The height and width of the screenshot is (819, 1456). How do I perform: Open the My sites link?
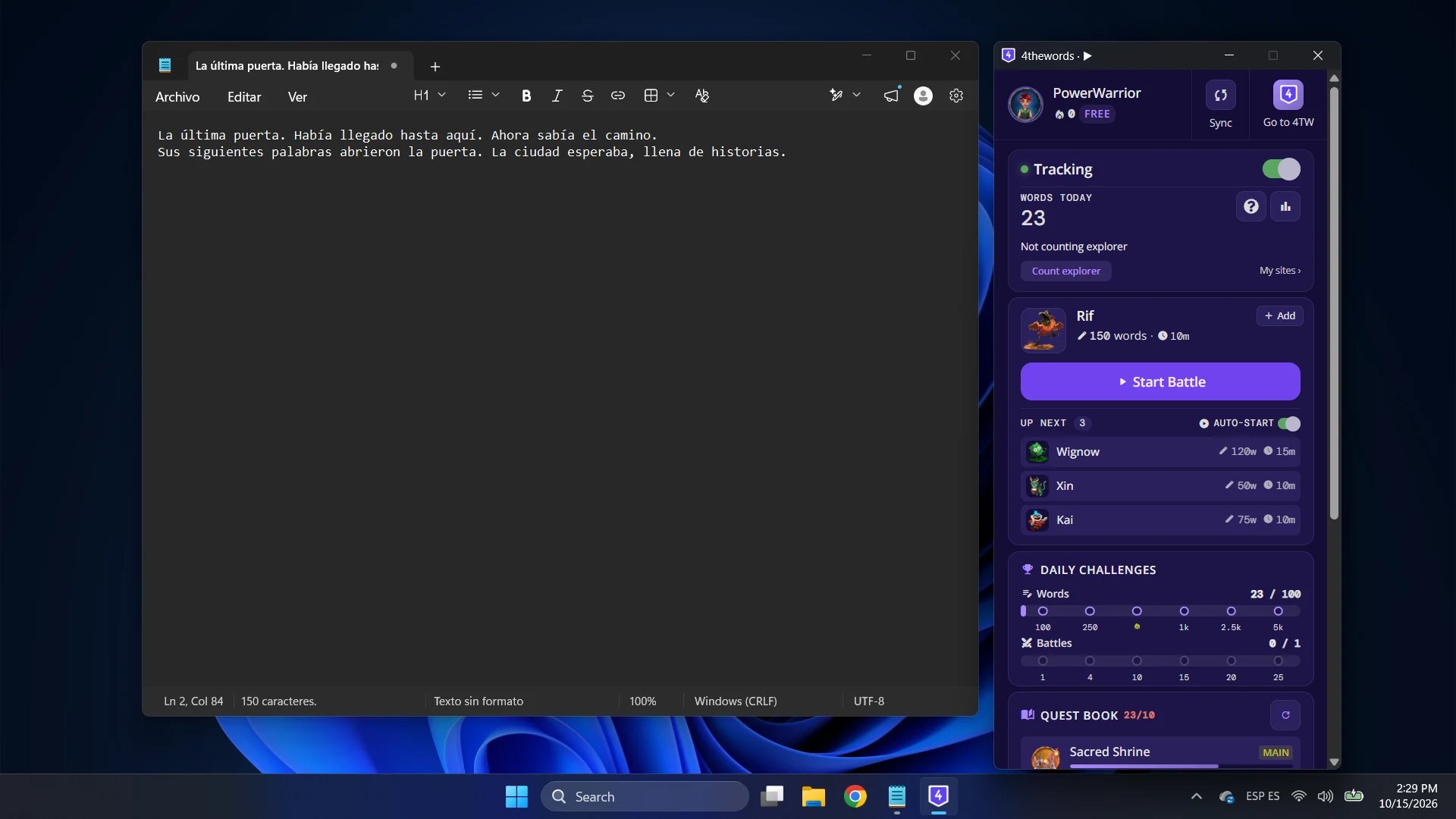pos(1280,271)
